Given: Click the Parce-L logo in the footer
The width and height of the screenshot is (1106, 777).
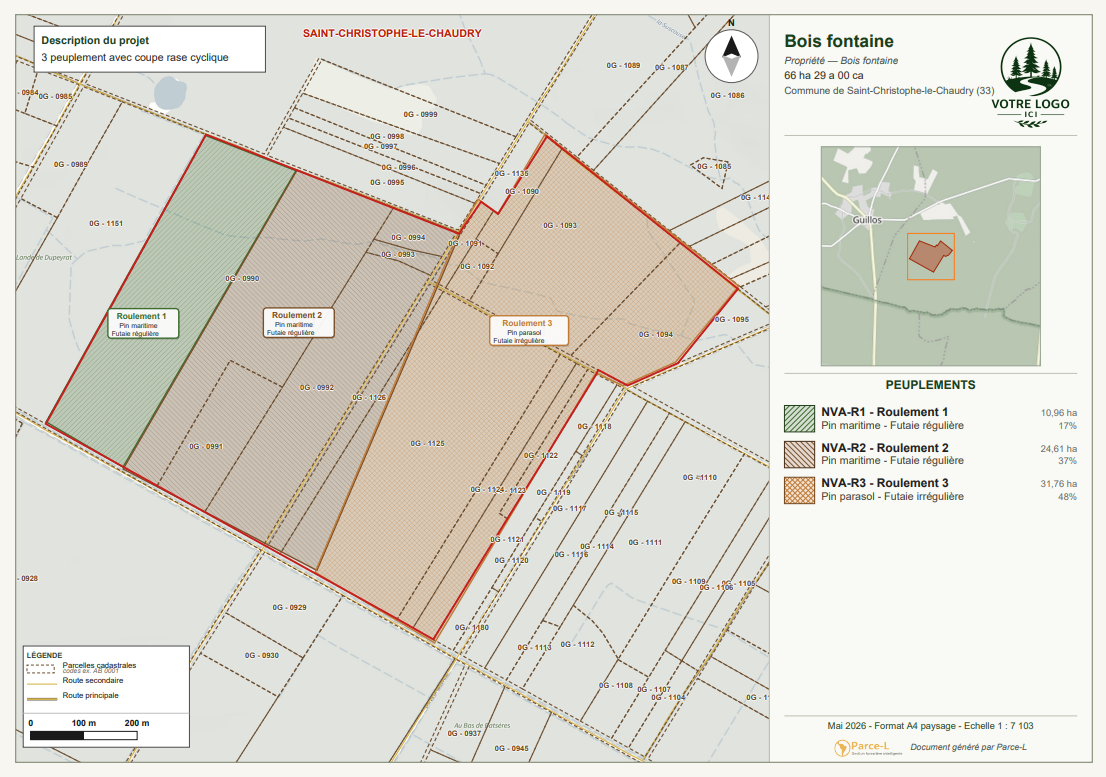Looking at the screenshot, I should (868, 747).
